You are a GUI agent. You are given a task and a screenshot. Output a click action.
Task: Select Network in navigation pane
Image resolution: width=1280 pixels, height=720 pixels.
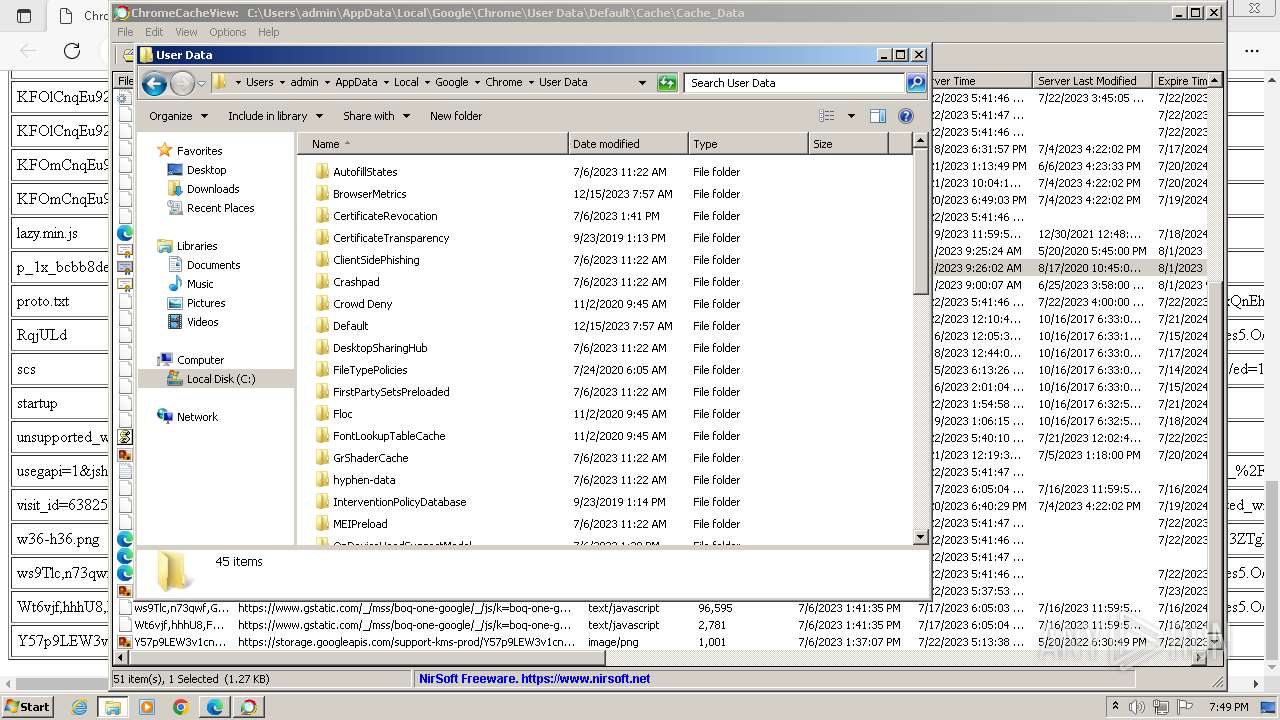click(197, 417)
